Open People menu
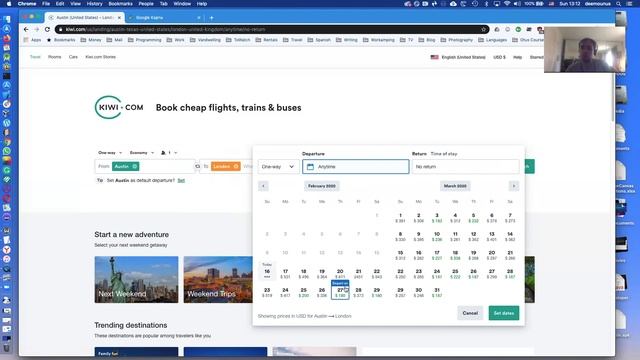The image size is (640, 360). point(146,4)
